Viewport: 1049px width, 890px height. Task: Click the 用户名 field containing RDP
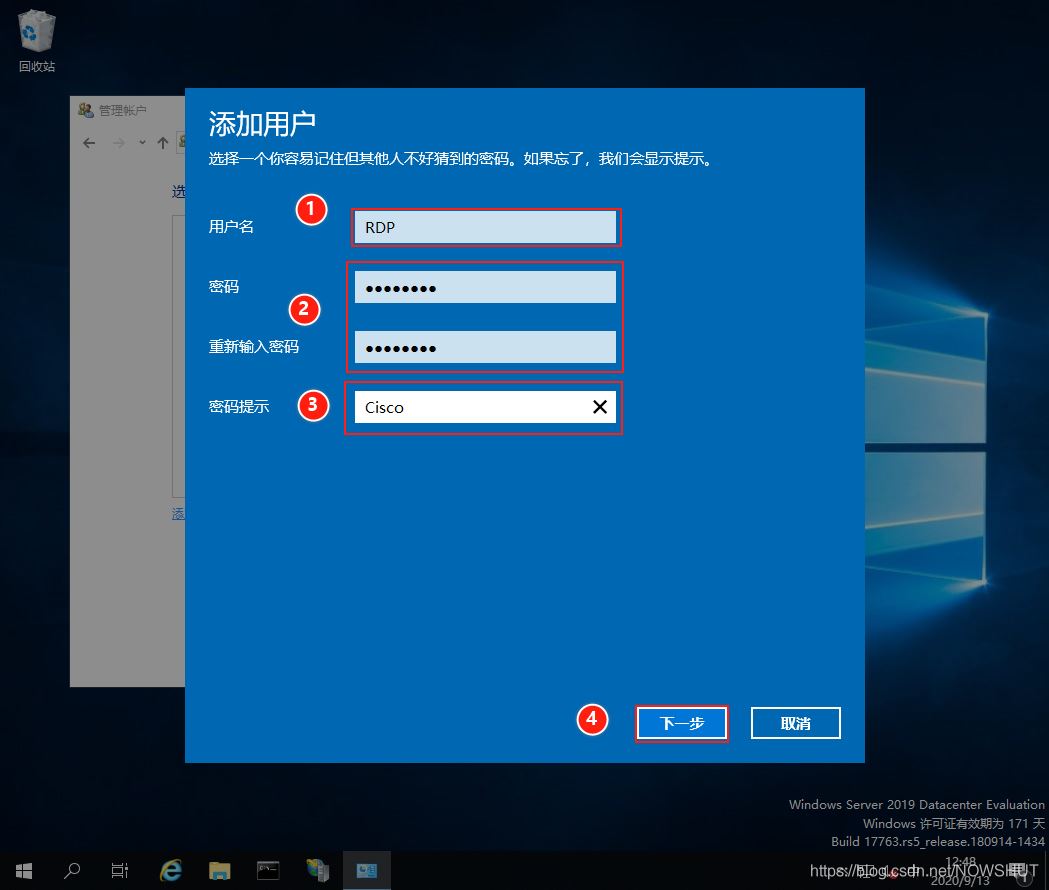(485, 227)
